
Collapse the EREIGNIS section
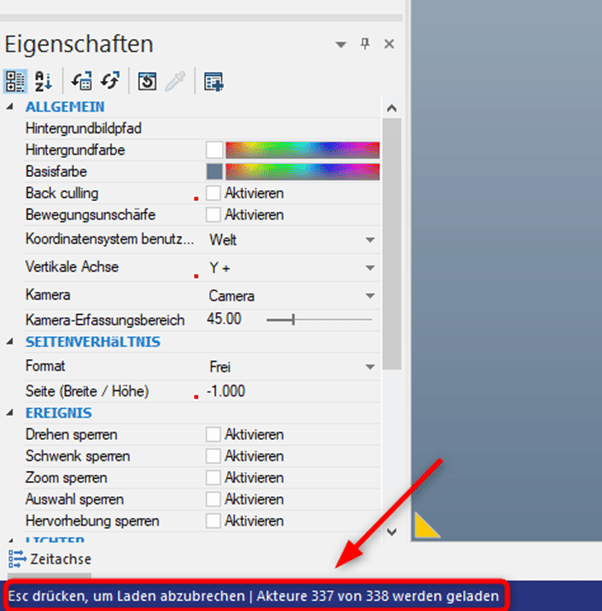point(11,413)
